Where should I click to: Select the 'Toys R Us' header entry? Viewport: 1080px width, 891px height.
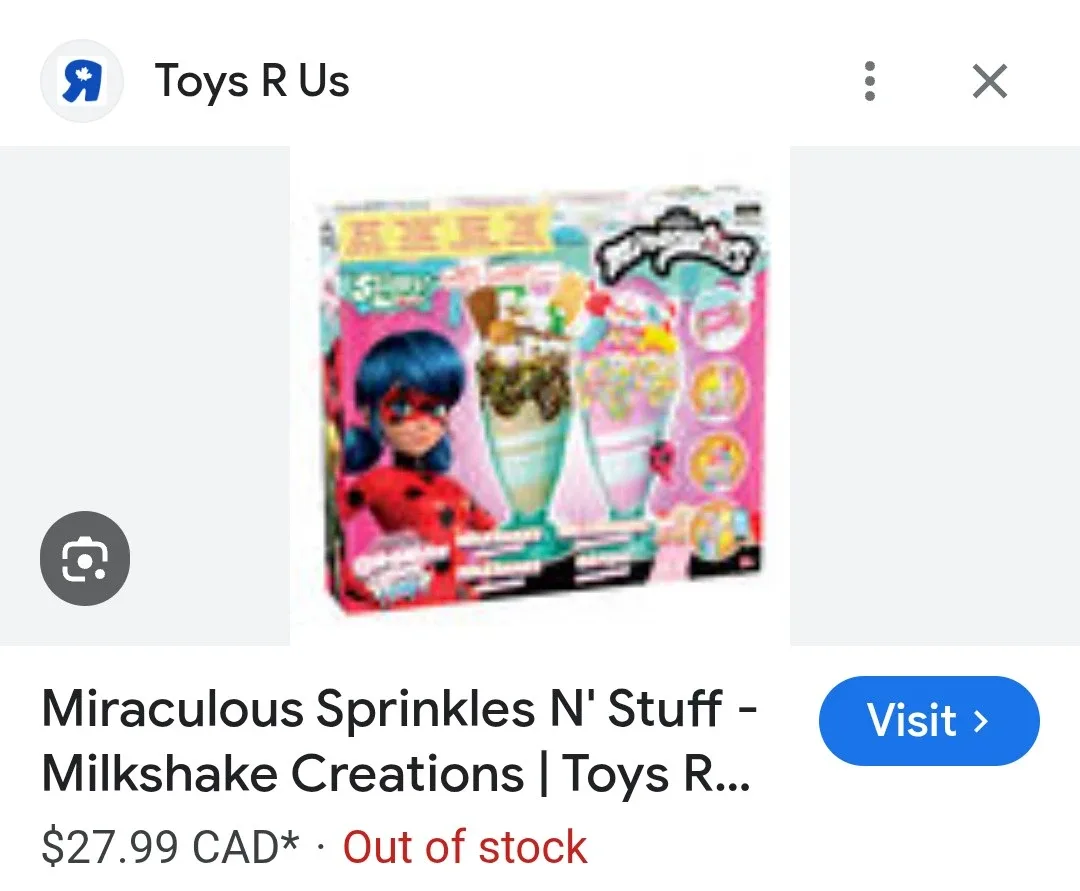click(x=252, y=81)
